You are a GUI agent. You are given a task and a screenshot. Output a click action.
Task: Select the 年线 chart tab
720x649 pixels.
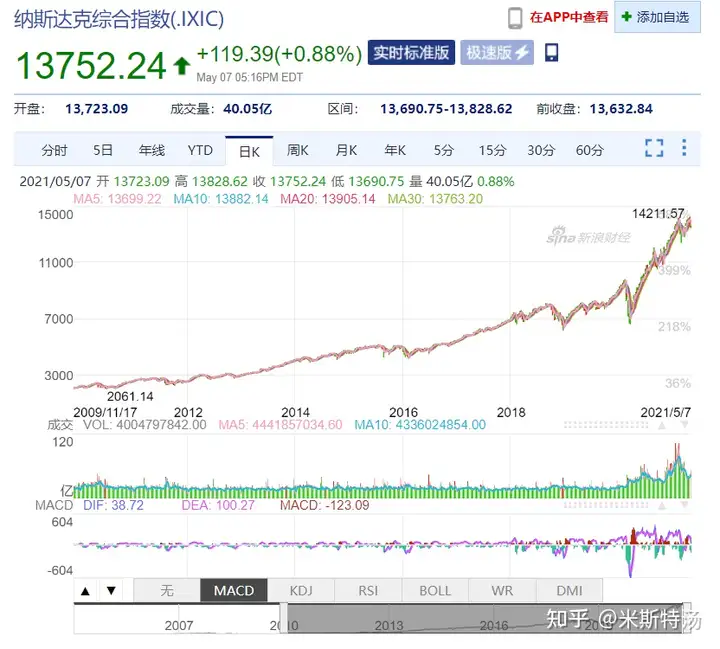pyautogui.click(x=152, y=150)
